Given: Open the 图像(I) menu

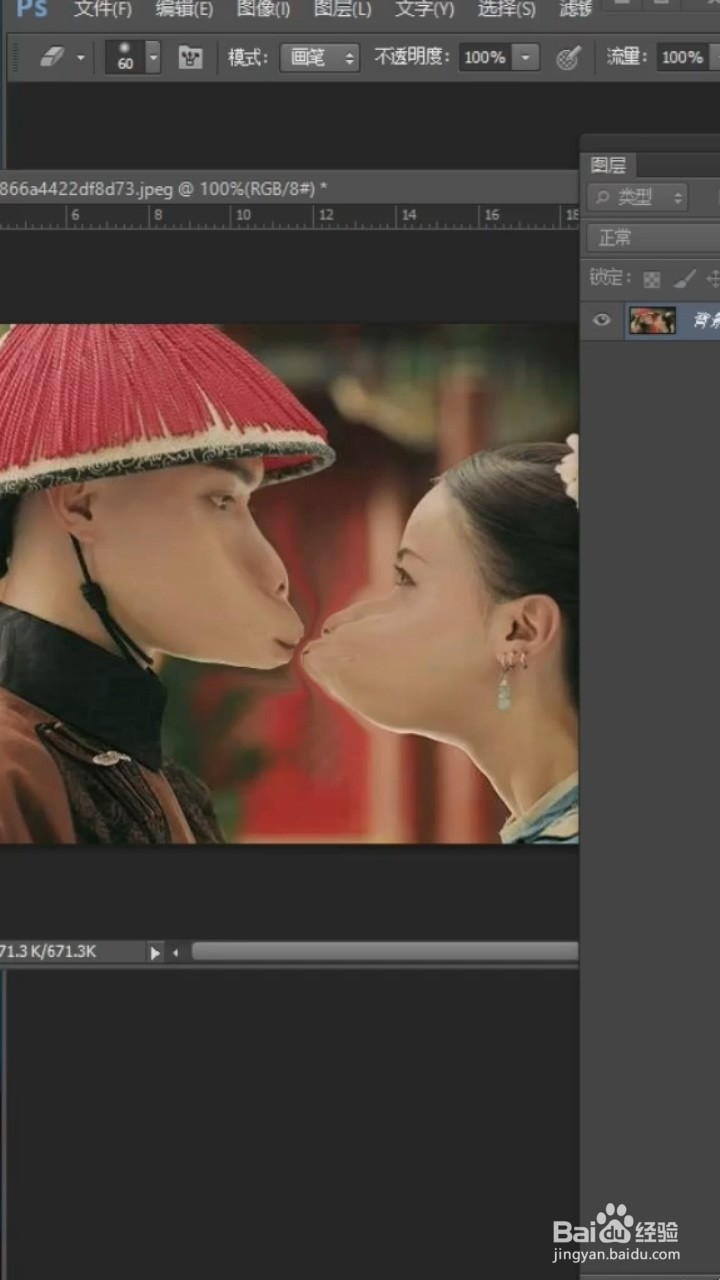Looking at the screenshot, I should coord(263,10).
